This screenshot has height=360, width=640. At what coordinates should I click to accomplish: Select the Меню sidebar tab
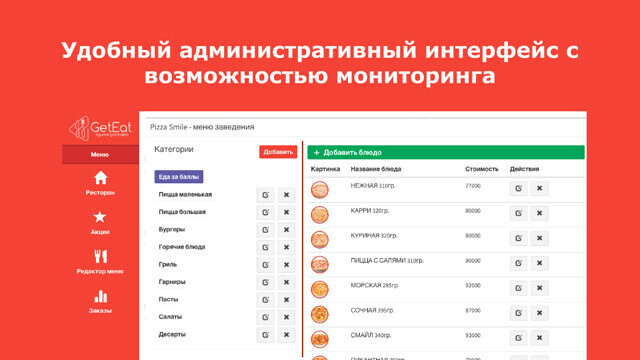[x=100, y=154]
